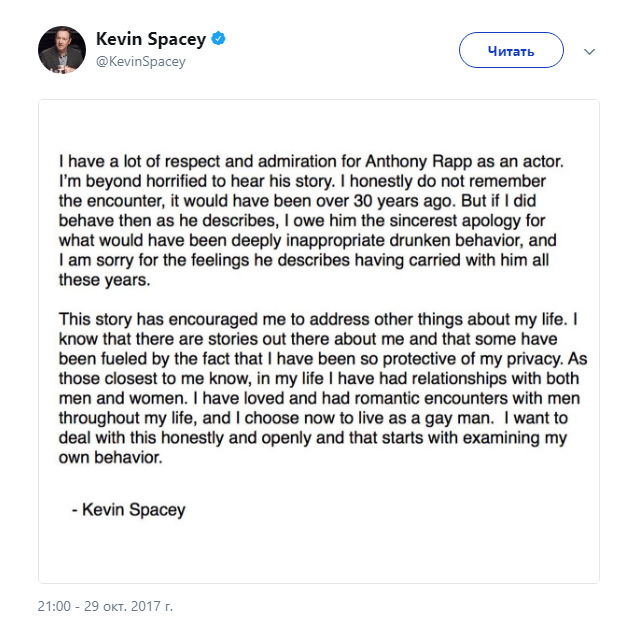This screenshot has height=626, width=632.
Task: Click the phrase 'live as a gay man'
Action: (425, 418)
